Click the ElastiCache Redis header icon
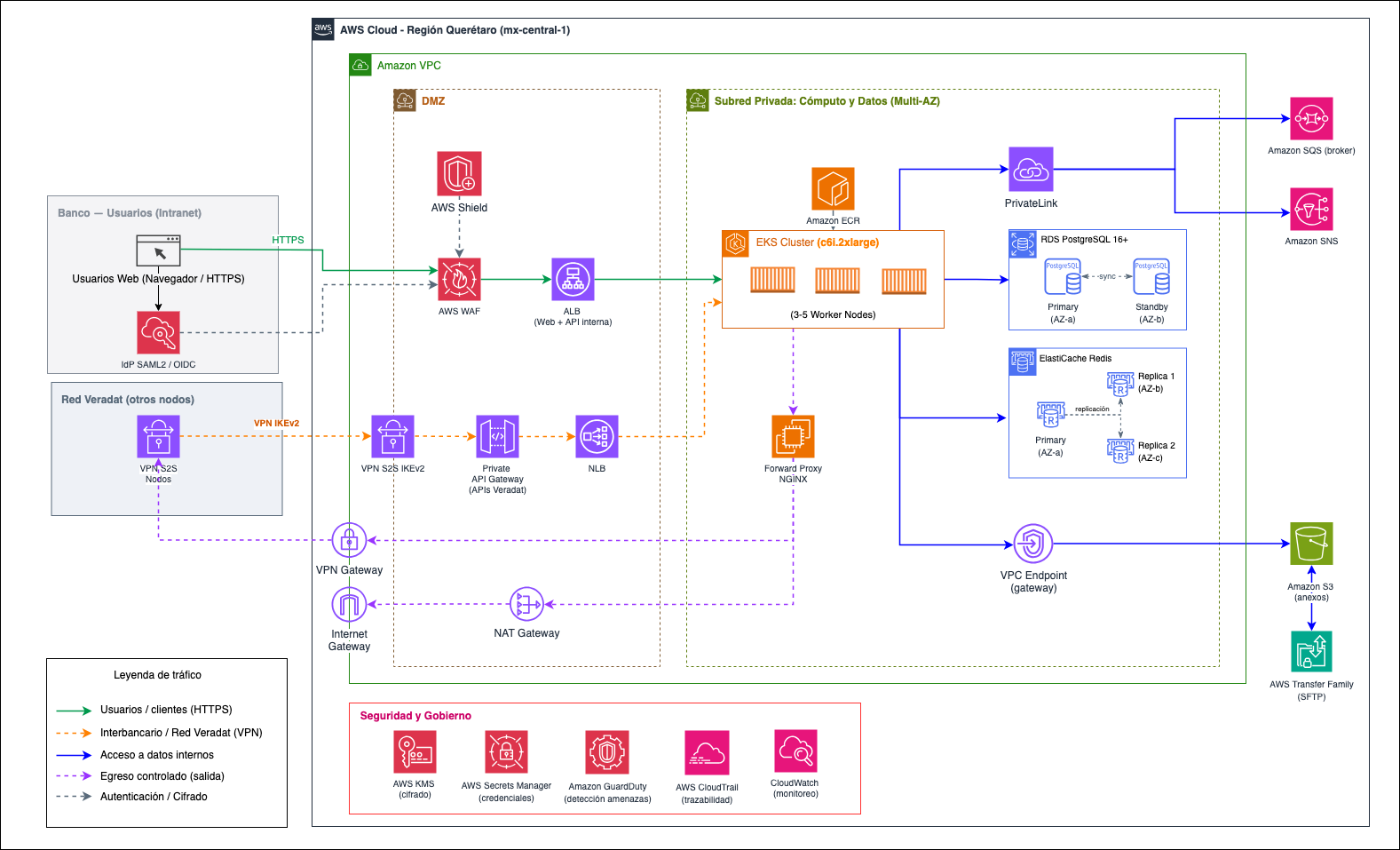 (x=1023, y=361)
